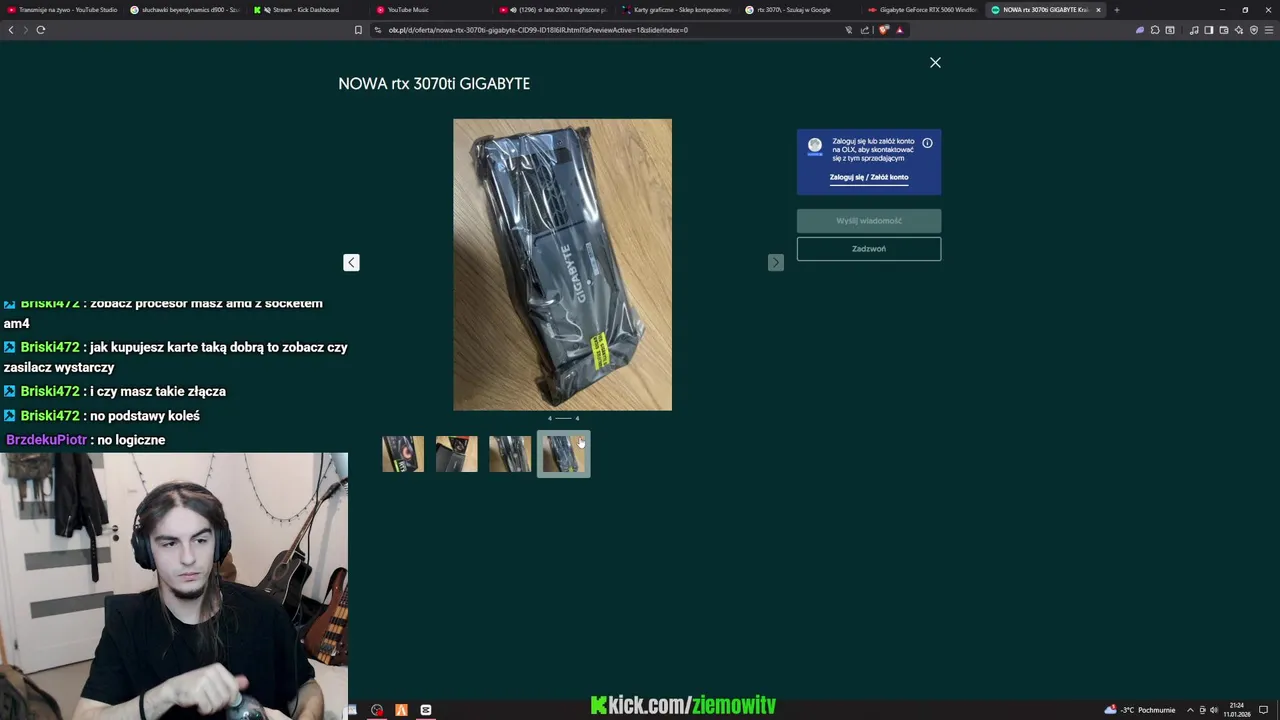This screenshot has width=1280, height=720.
Task: Switch to rtx 3070ti Google search tab
Action: pyautogui.click(x=800, y=10)
